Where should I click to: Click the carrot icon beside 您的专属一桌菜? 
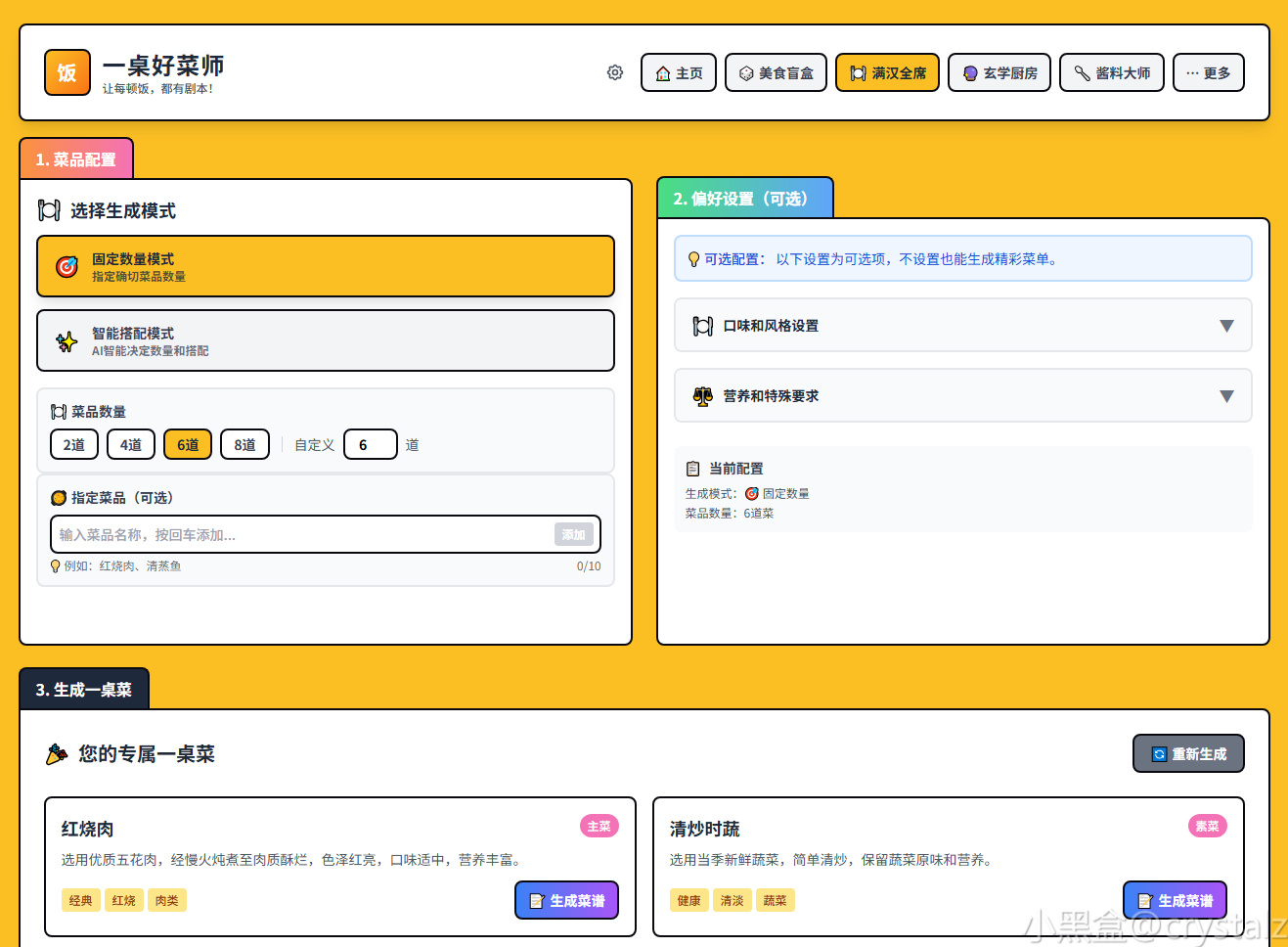[x=57, y=754]
